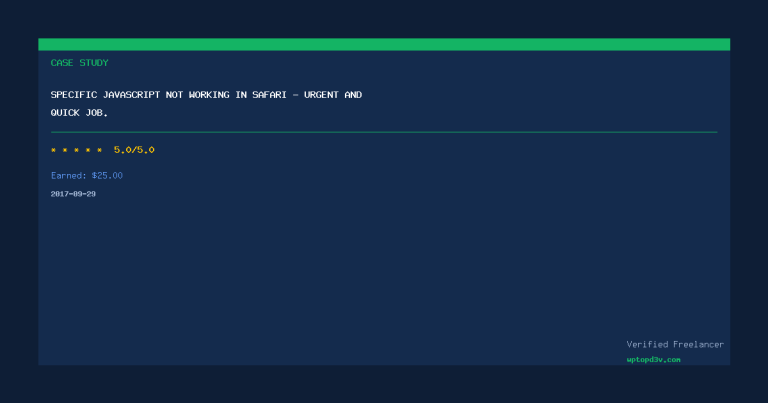Click the 2017-09-29 date
Screen dimensions: 768x403
(73, 194)
